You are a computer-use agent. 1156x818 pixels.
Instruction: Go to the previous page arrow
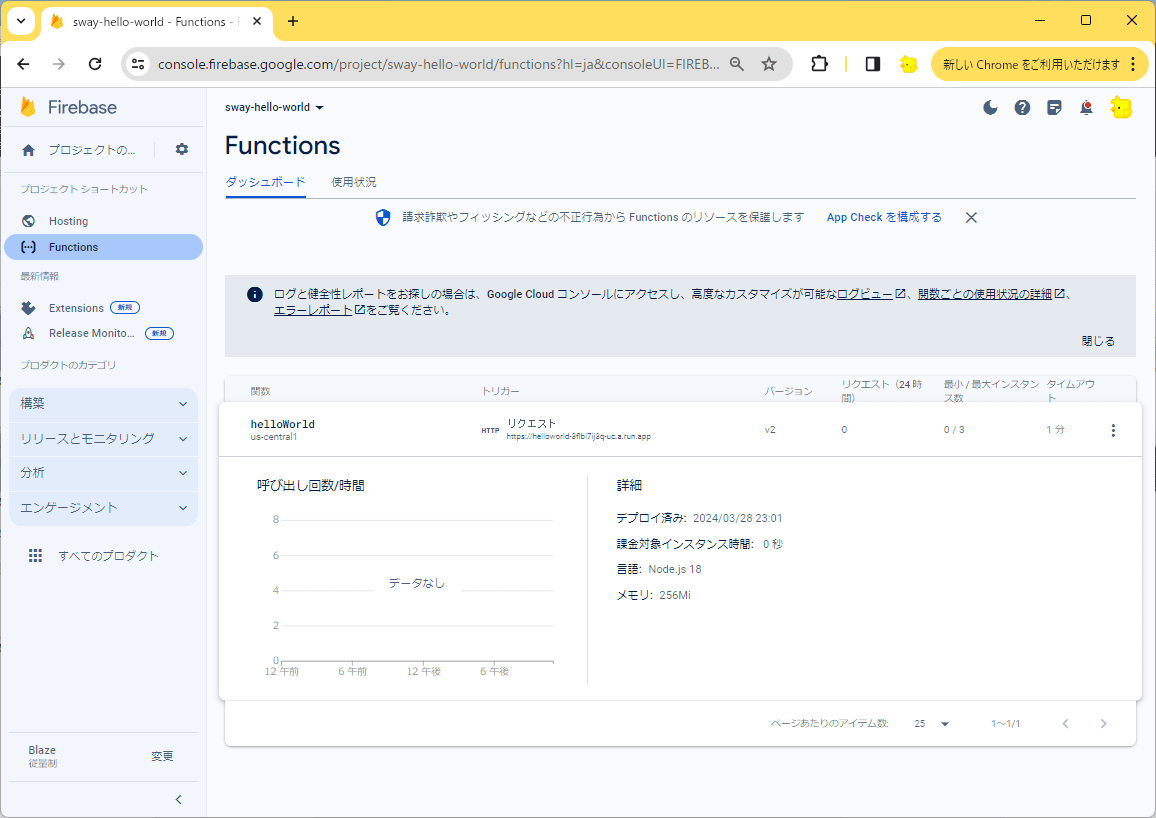click(x=1065, y=724)
